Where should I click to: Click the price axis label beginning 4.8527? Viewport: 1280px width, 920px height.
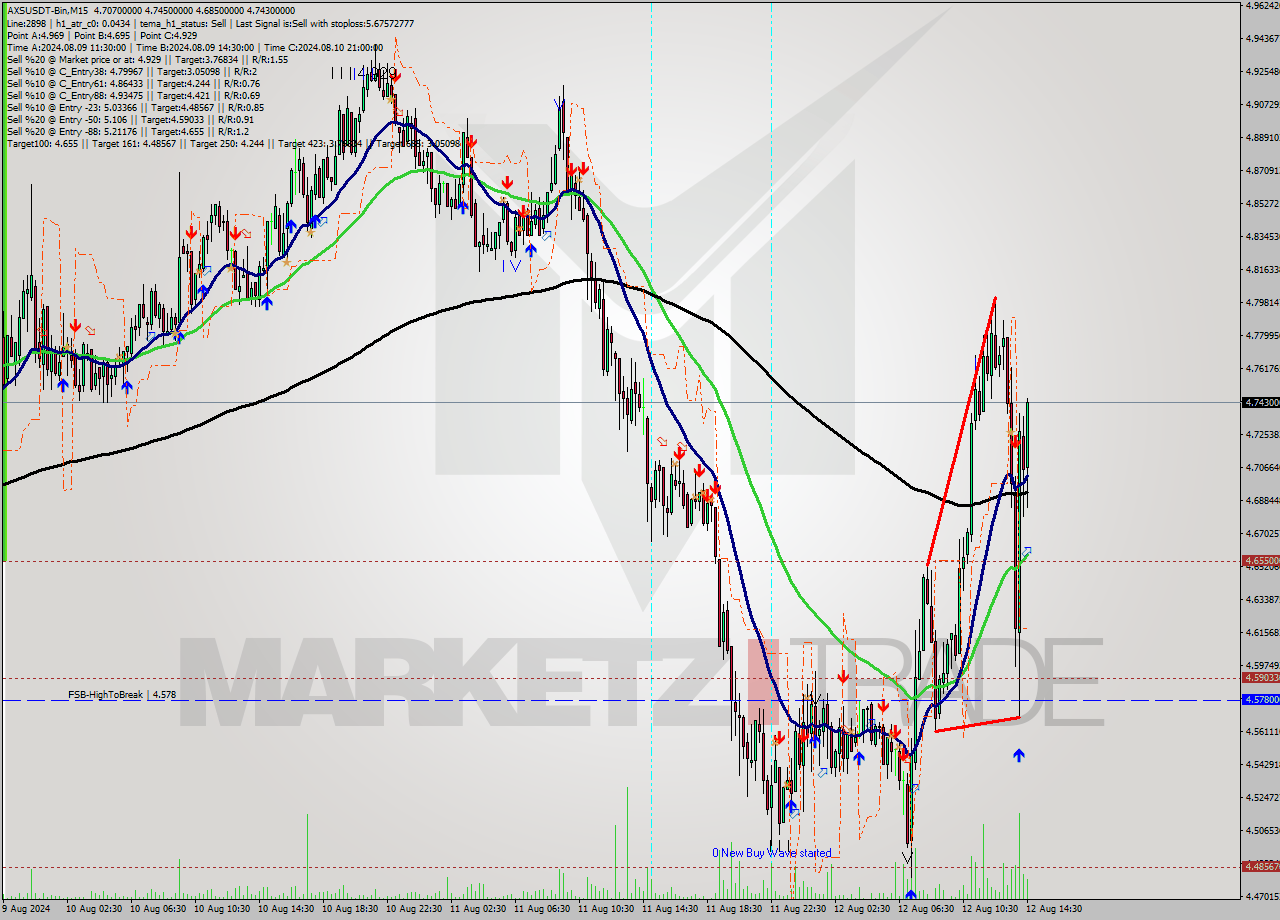pyautogui.click(x=1262, y=203)
